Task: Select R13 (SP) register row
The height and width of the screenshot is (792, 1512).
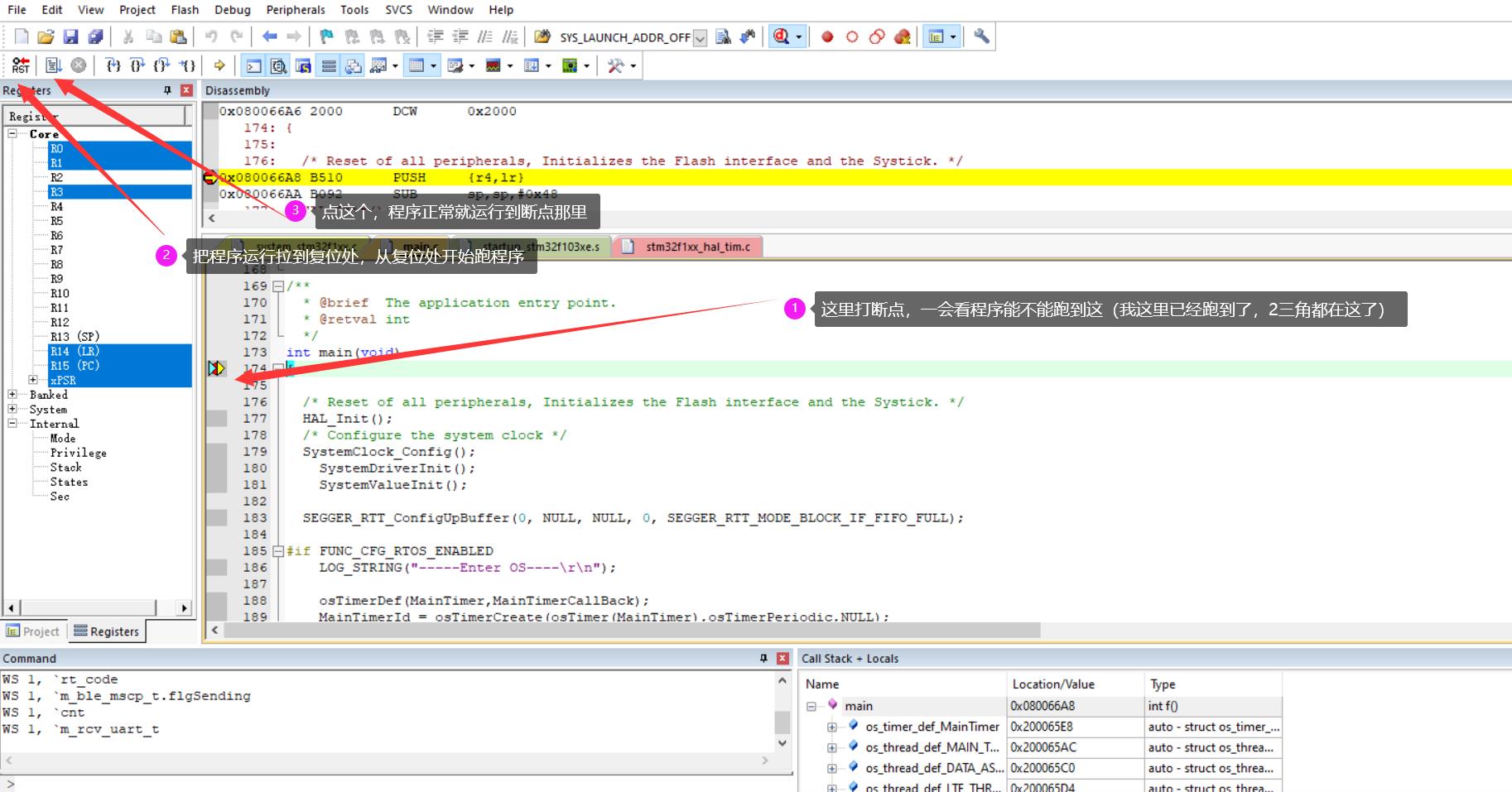Action: (x=75, y=337)
